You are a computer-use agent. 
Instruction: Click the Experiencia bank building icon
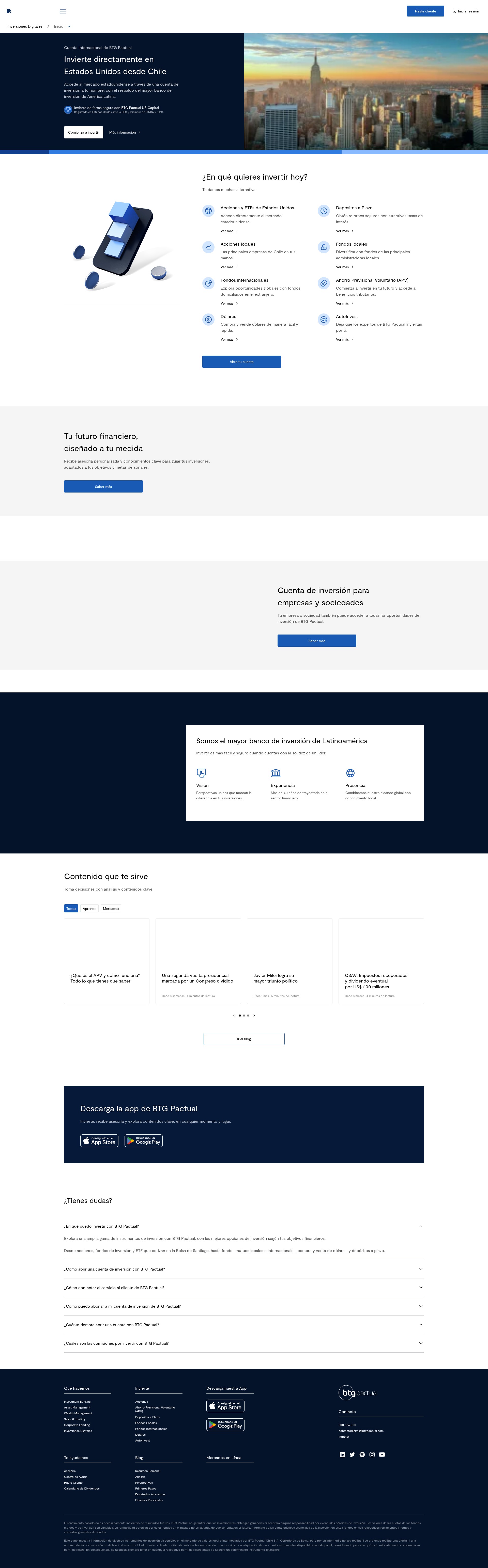276,773
